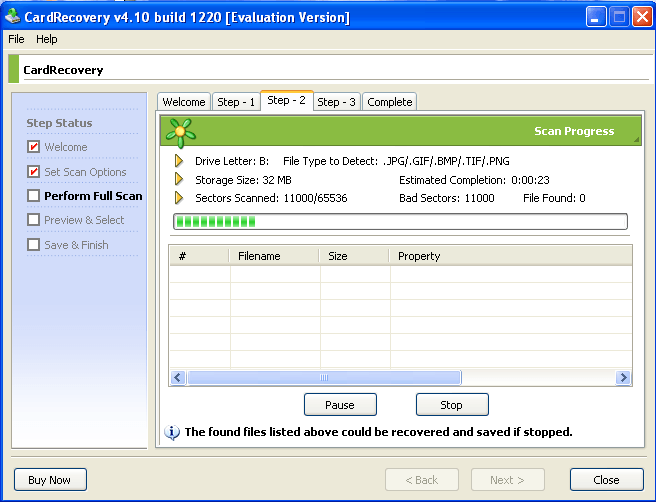Viewport: 656px width, 502px height.
Task: Click the green scan progress bar
Action: 400,221
